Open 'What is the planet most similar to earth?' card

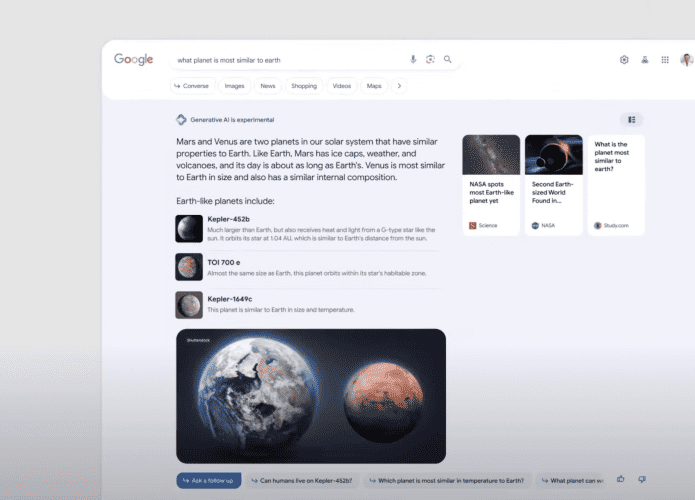click(x=616, y=185)
